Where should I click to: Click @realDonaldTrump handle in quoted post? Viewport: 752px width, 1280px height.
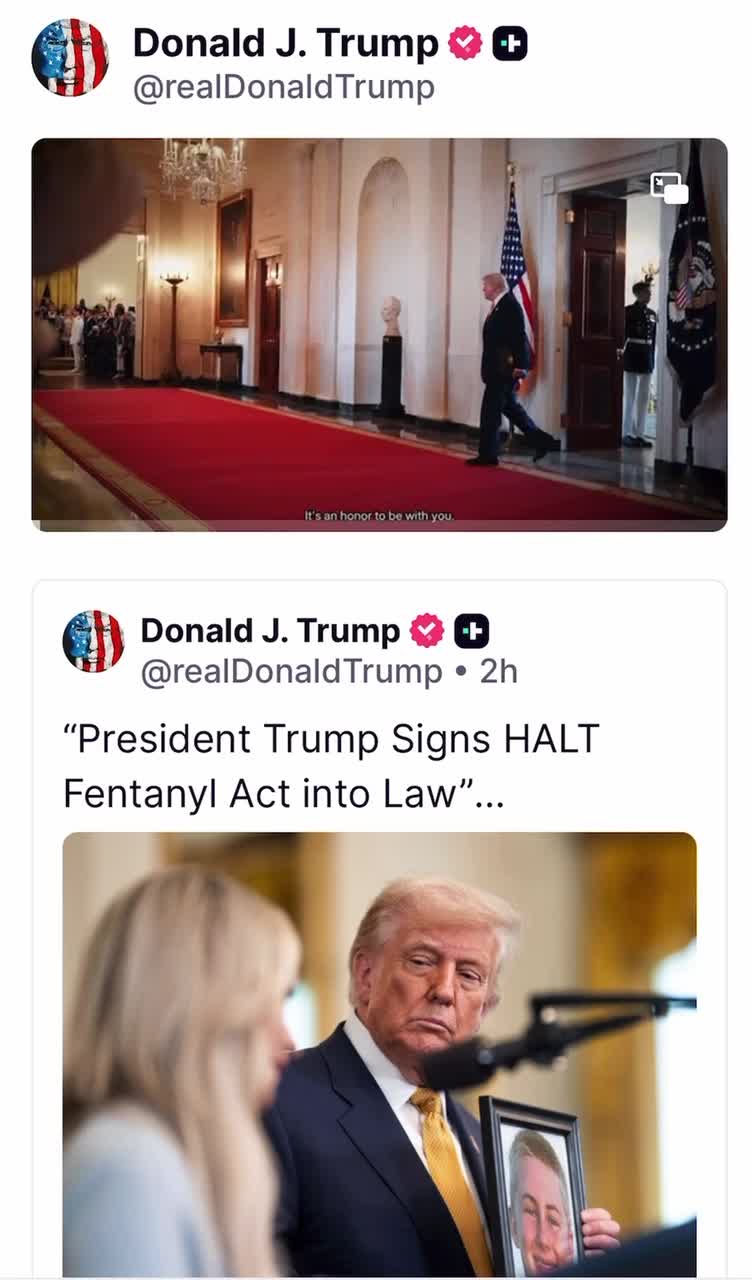coord(291,672)
